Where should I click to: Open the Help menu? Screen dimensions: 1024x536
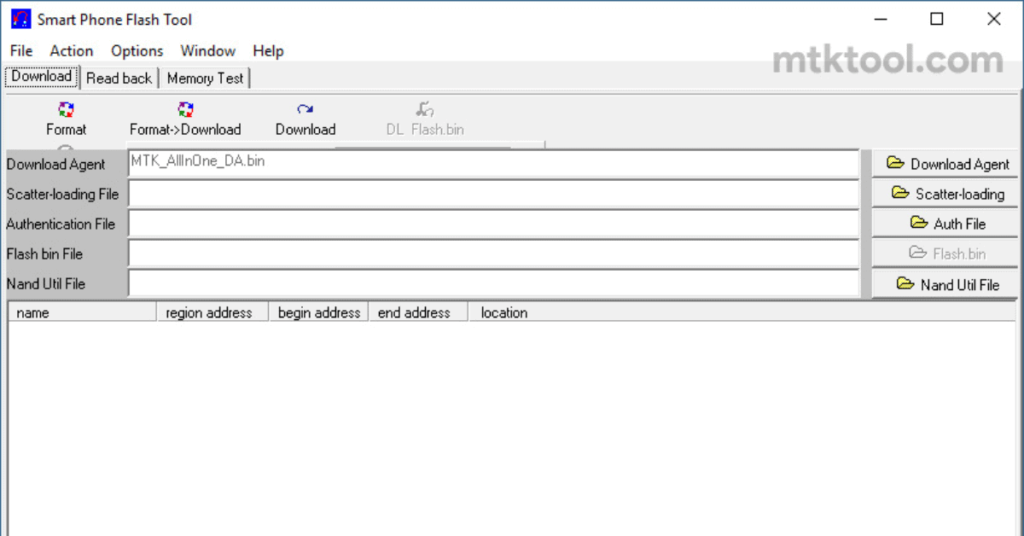tap(268, 51)
